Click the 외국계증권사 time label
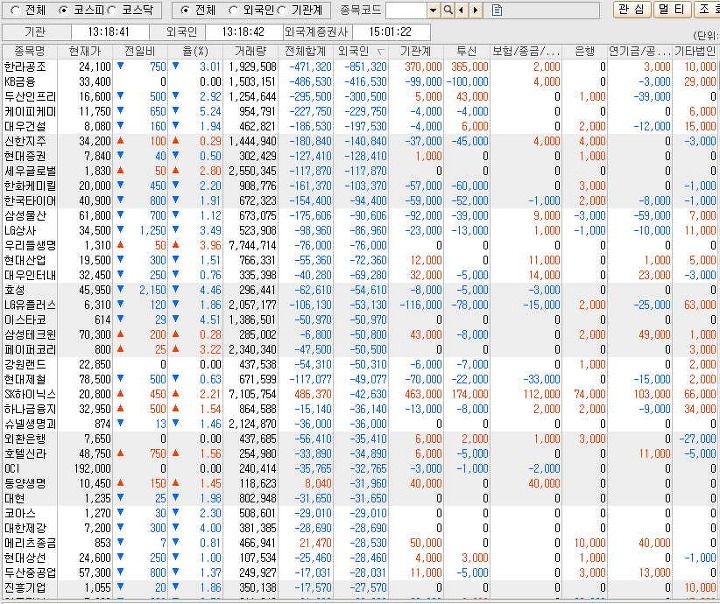 [316, 32]
